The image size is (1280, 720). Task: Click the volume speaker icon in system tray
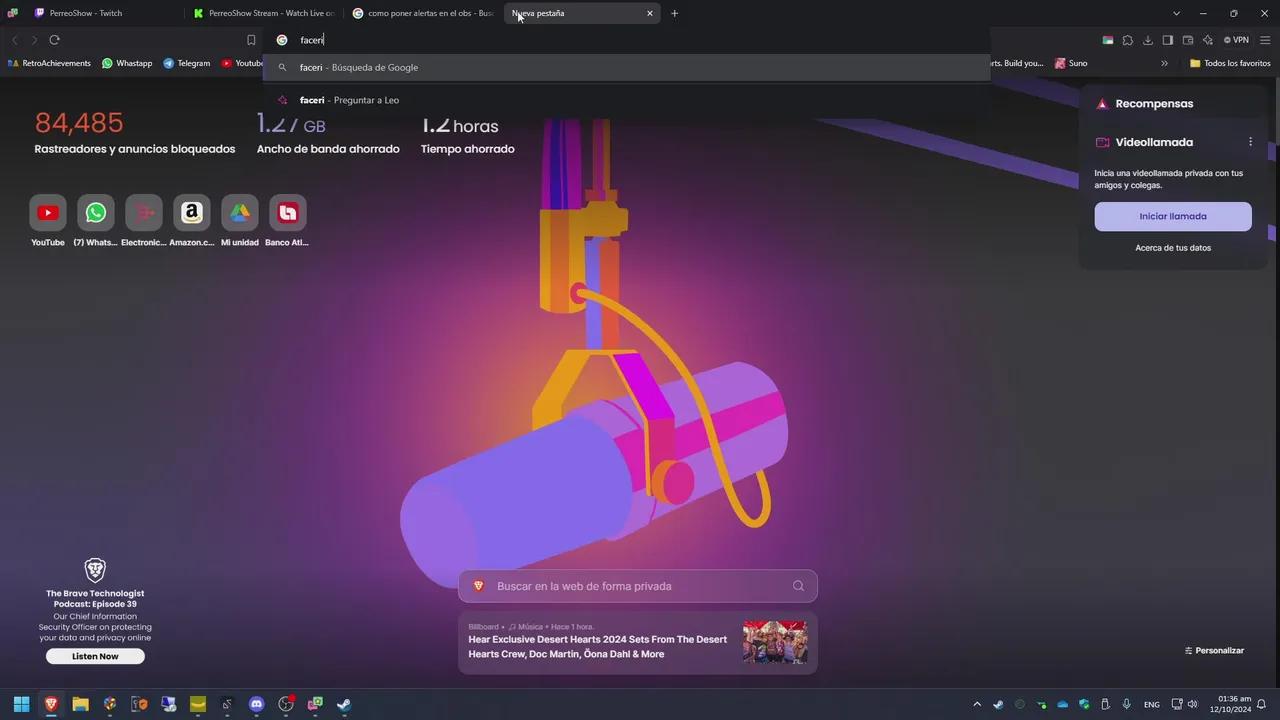(x=1192, y=704)
